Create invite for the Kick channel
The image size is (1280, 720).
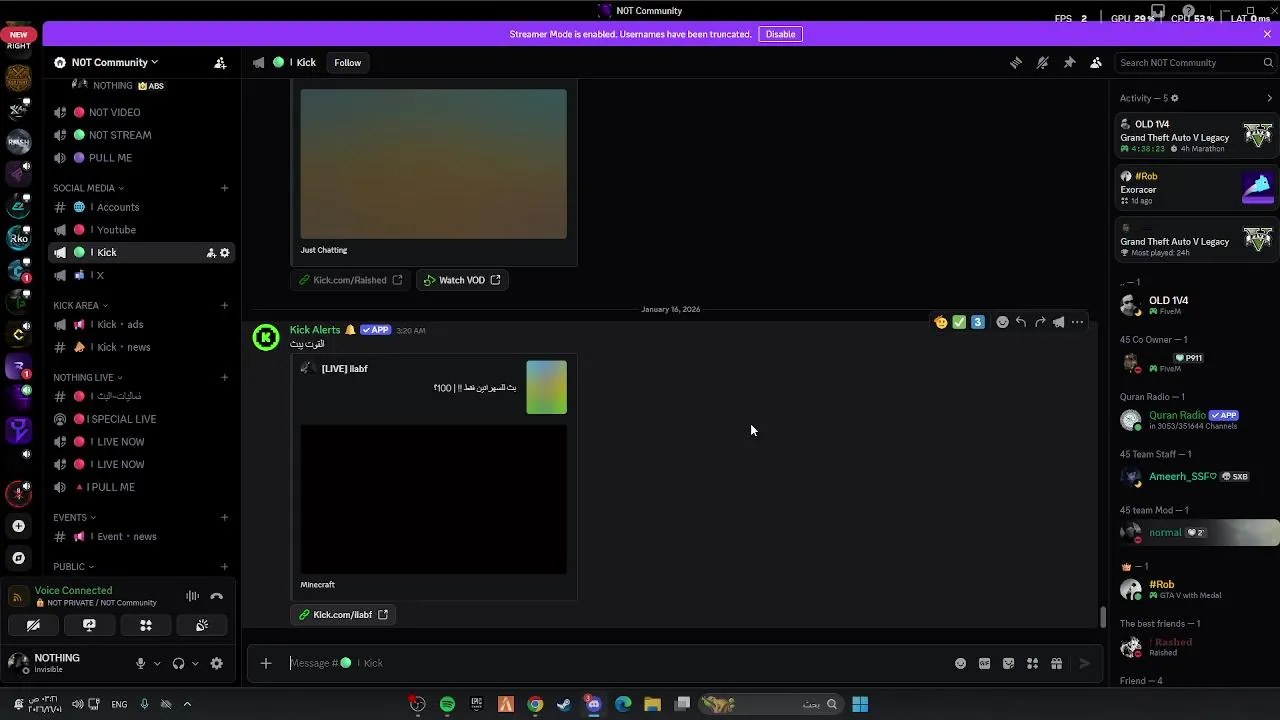click(210, 253)
